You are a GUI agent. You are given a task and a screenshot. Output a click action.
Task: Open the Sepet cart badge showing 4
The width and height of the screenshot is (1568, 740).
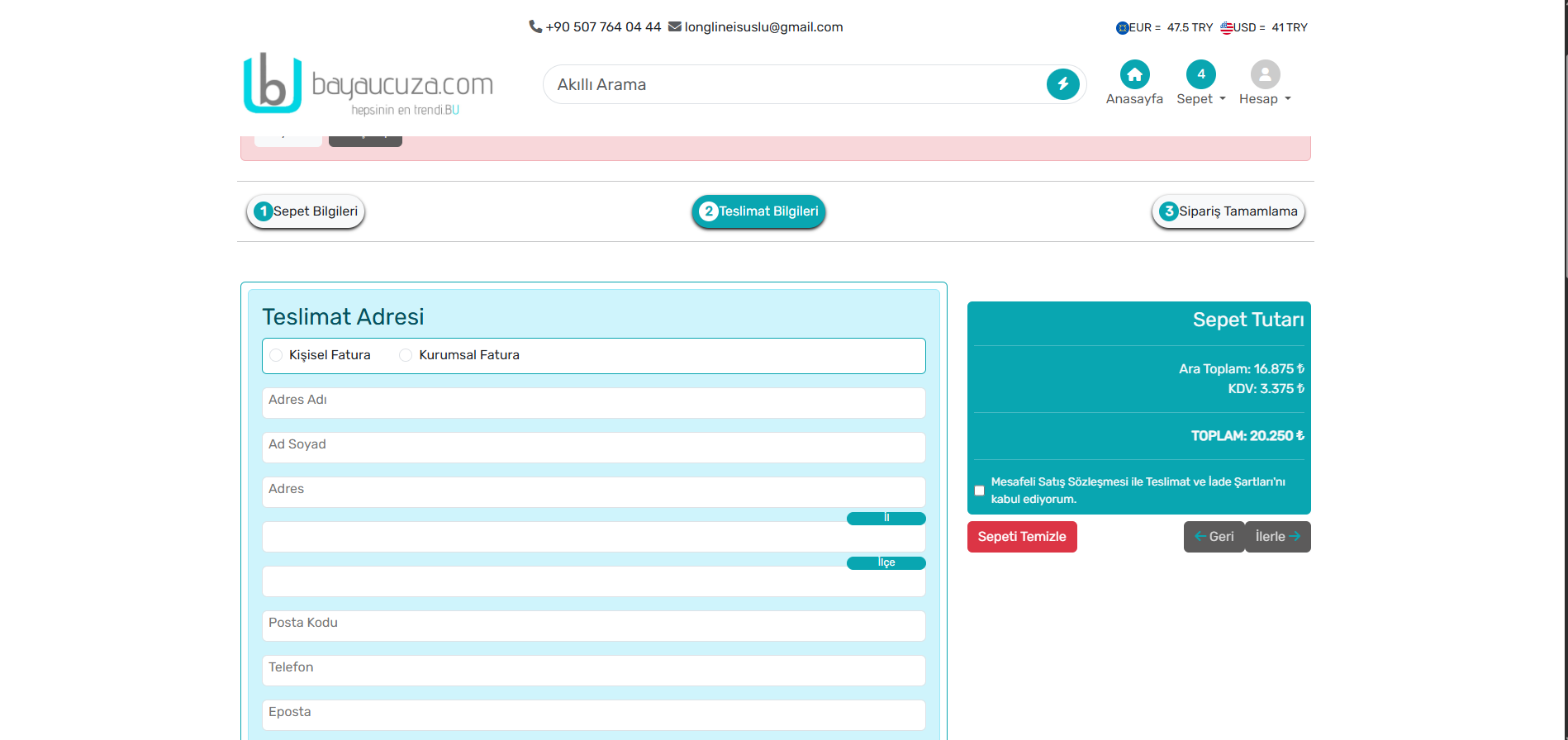1201,74
